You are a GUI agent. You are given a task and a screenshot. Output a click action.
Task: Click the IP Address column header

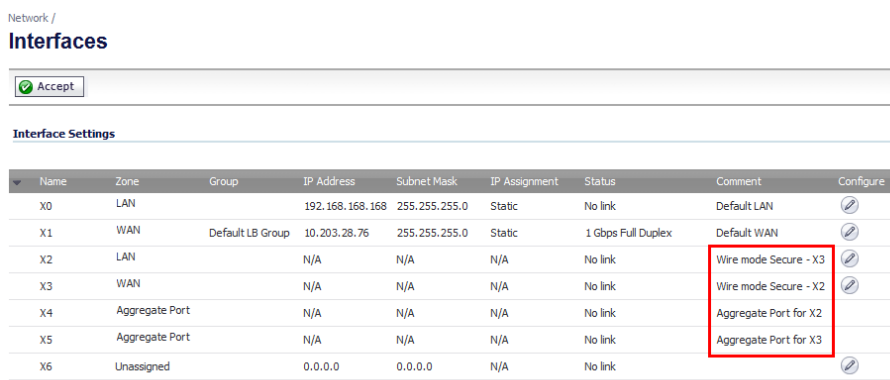point(329,182)
